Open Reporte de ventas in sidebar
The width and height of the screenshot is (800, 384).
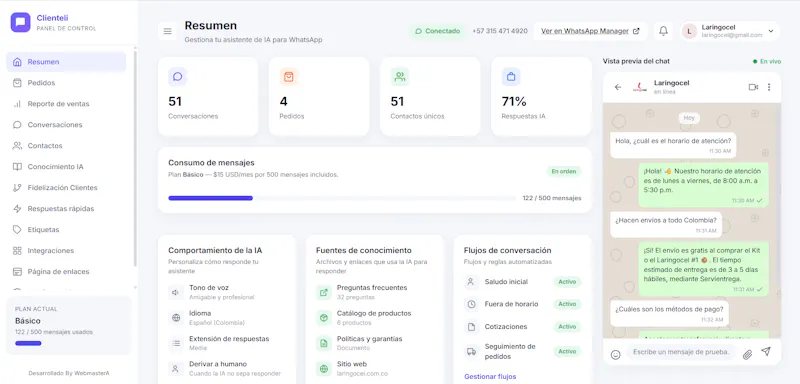click(66, 104)
